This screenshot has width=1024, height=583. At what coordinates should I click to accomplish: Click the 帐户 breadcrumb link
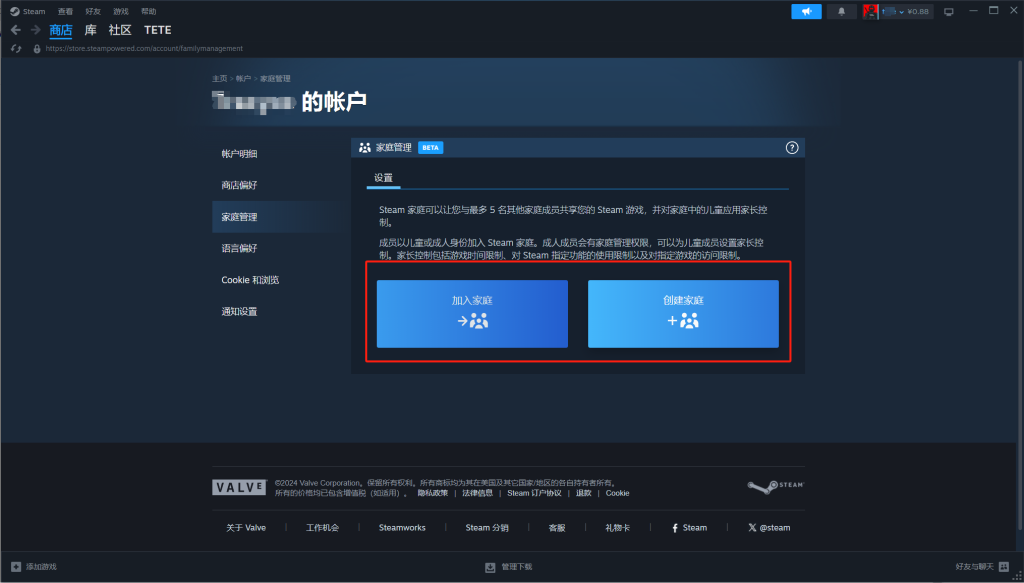[243, 78]
